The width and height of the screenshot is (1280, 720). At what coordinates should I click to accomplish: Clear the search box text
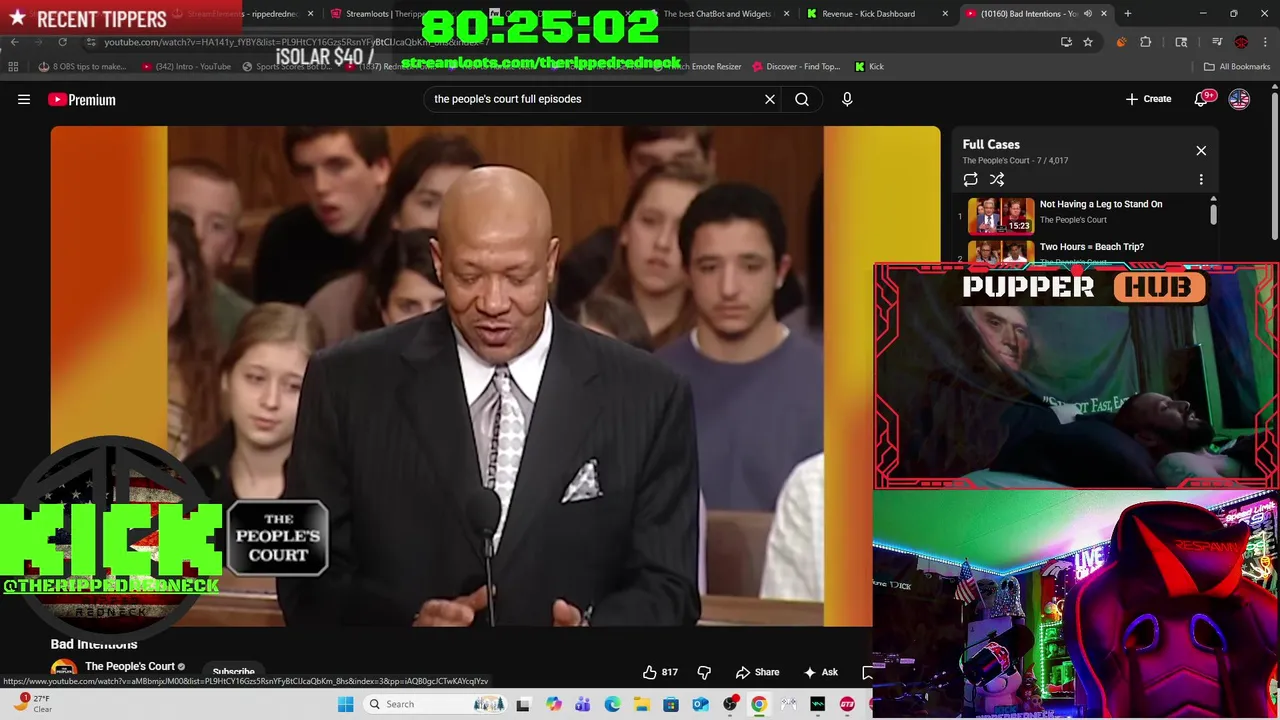[x=770, y=99]
